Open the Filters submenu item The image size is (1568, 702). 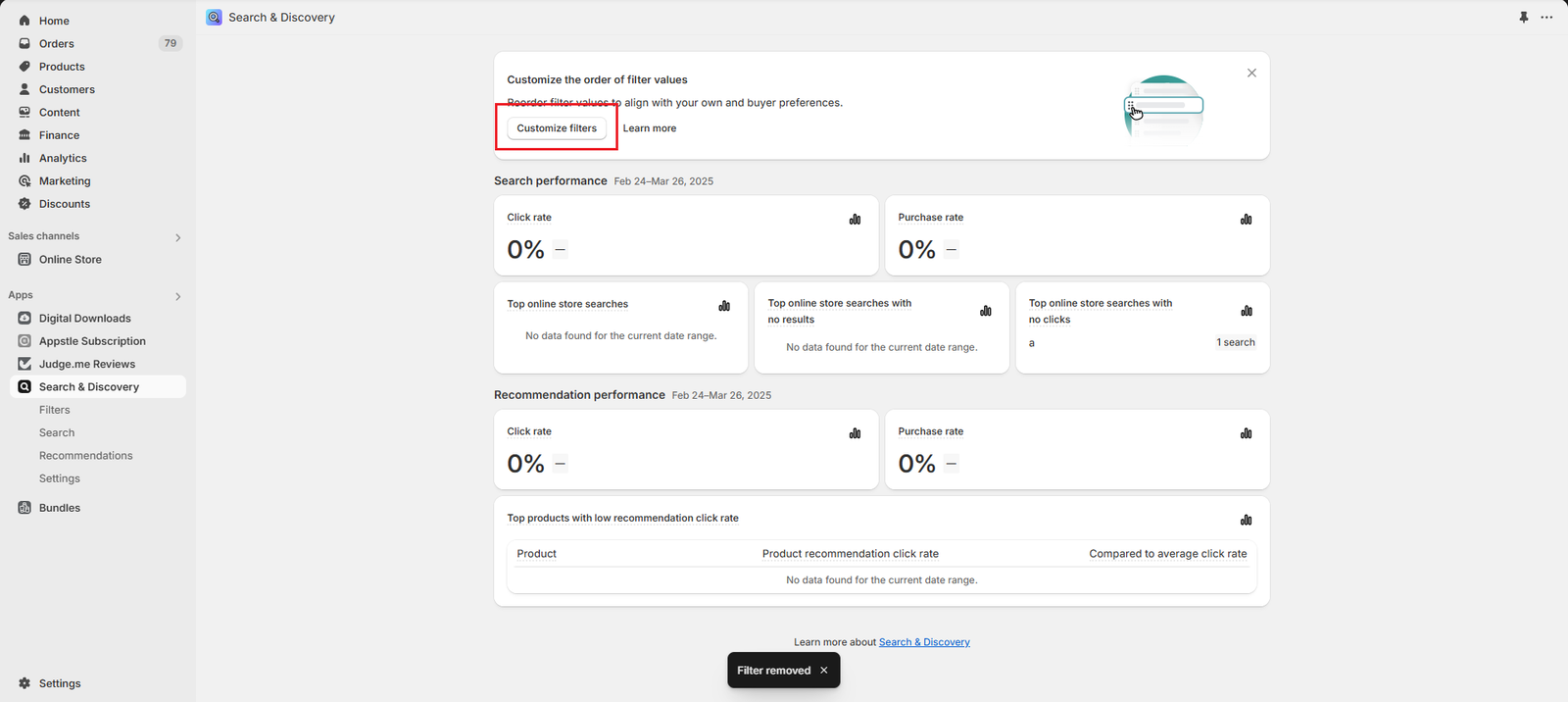55,410
